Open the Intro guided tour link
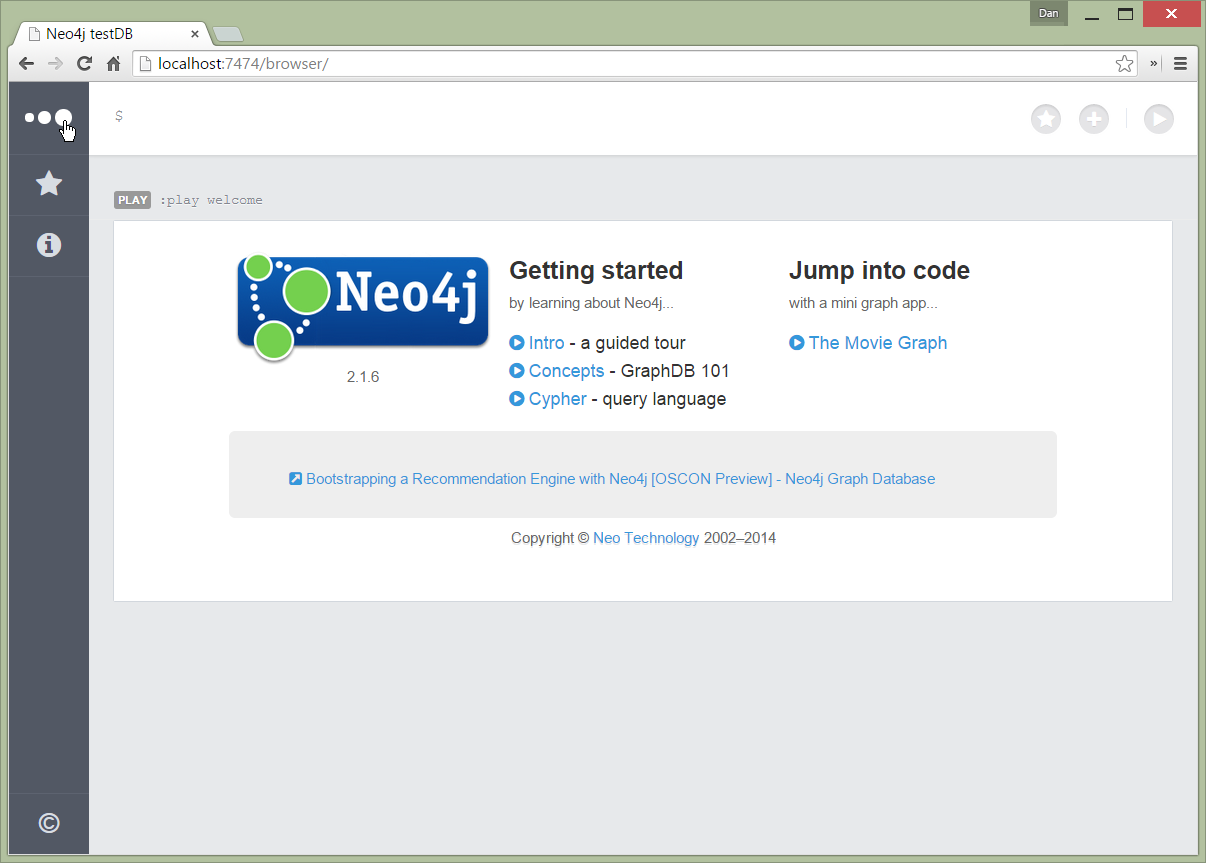1206x863 pixels. pyautogui.click(x=546, y=343)
